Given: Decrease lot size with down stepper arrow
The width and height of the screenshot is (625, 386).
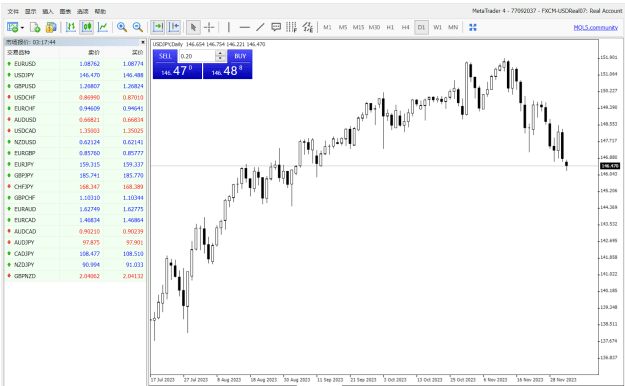Looking at the screenshot, I should [220, 59].
